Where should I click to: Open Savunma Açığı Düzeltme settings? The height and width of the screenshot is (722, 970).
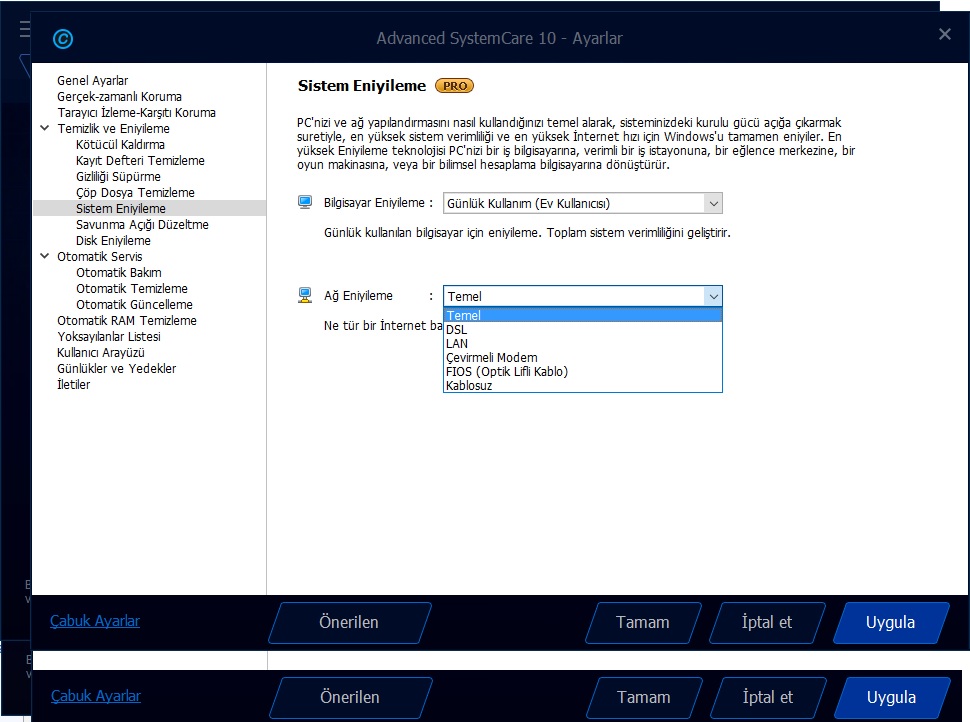[x=142, y=225]
